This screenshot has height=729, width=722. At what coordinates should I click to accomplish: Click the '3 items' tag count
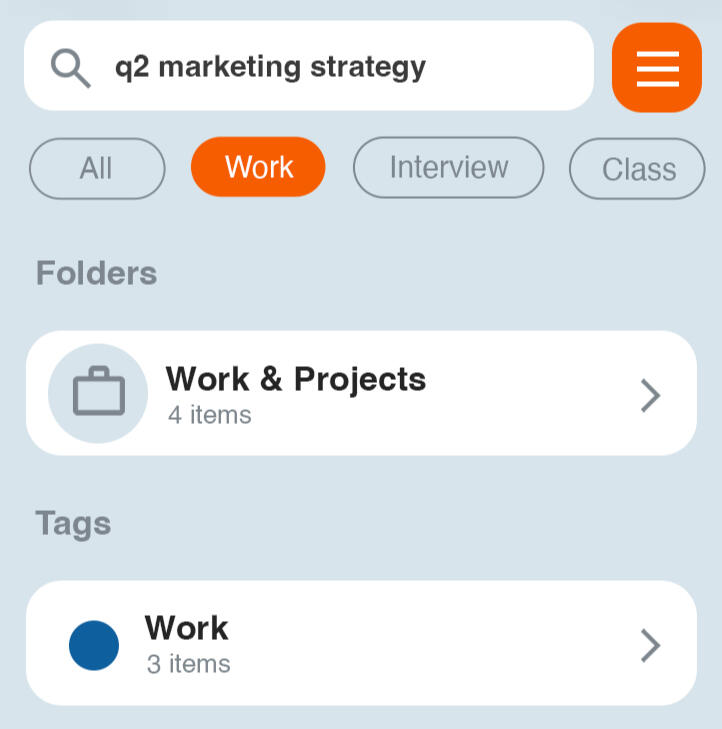pyautogui.click(x=188, y=664)
